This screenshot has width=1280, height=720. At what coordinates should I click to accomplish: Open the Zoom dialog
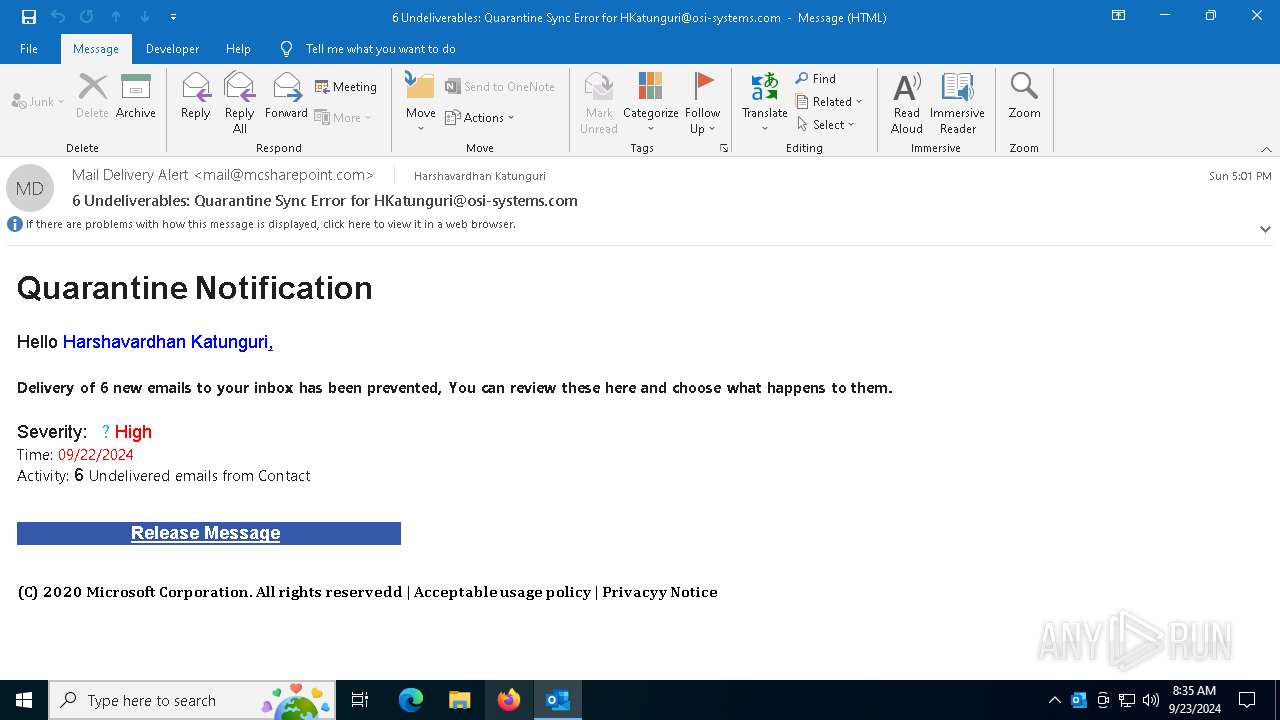(x=1024, y=96)
